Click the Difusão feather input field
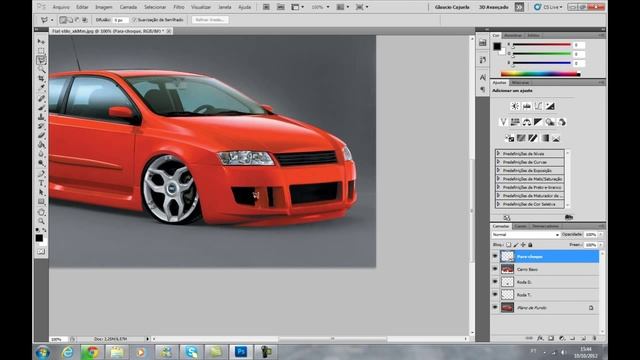 coord(120,20)
